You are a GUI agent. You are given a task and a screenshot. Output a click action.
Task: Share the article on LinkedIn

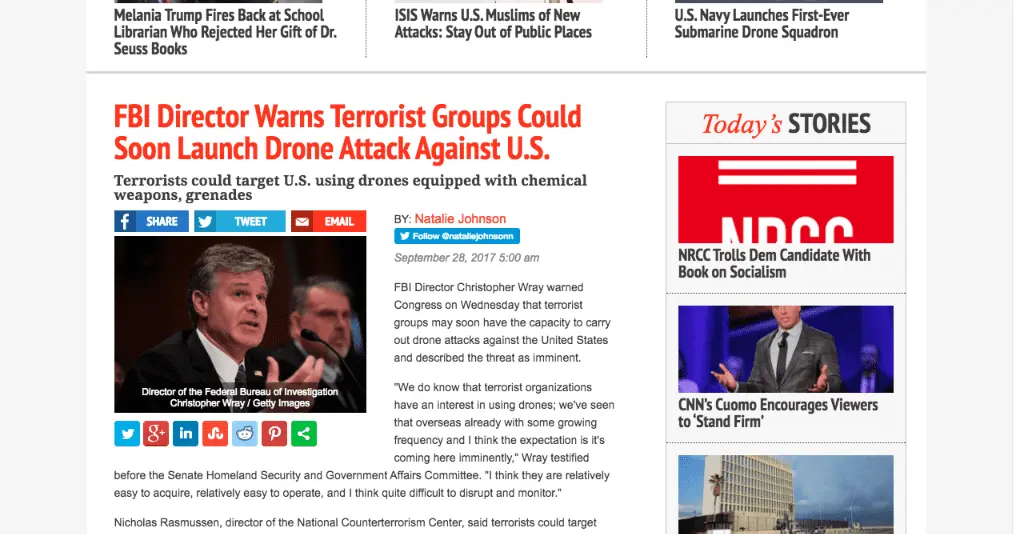186,434
